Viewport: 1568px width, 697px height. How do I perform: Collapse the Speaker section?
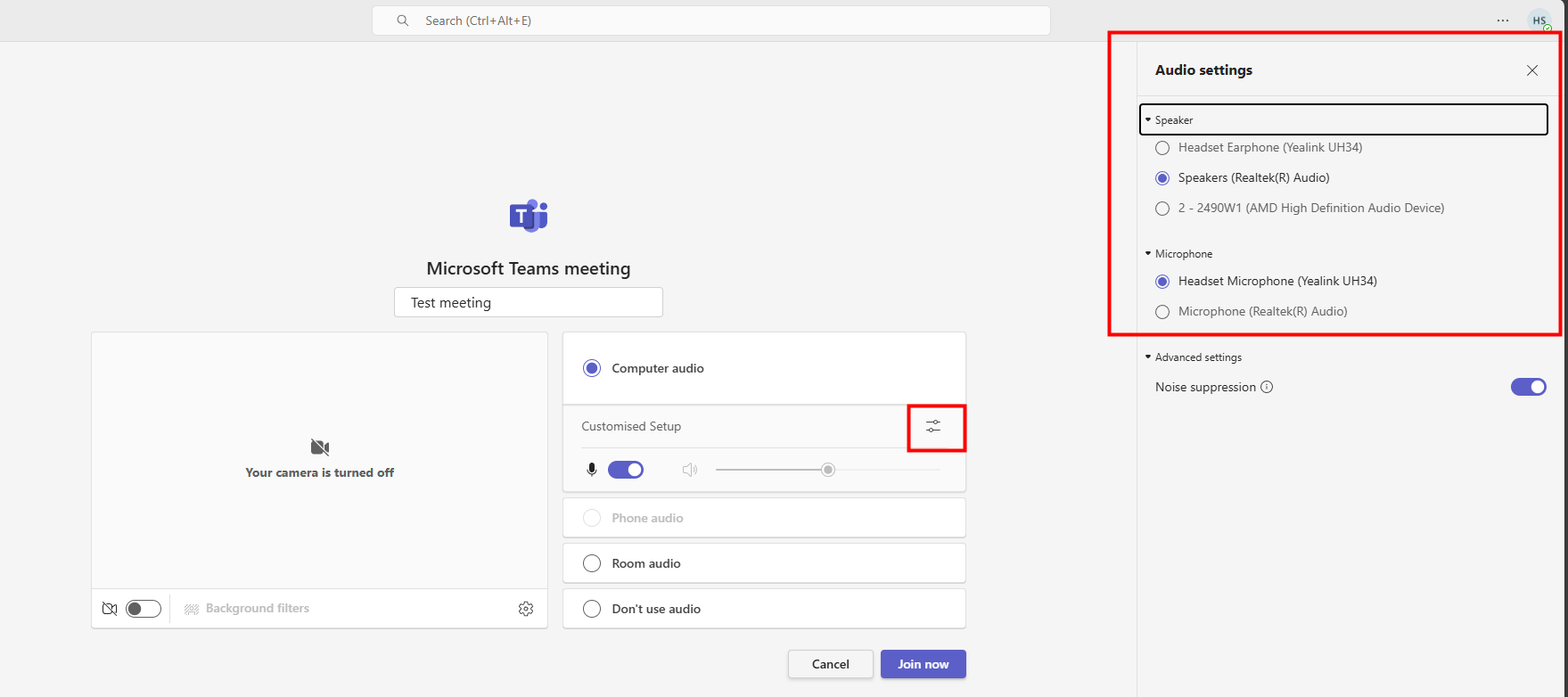pyautogui.click(x=1343, y=119)
